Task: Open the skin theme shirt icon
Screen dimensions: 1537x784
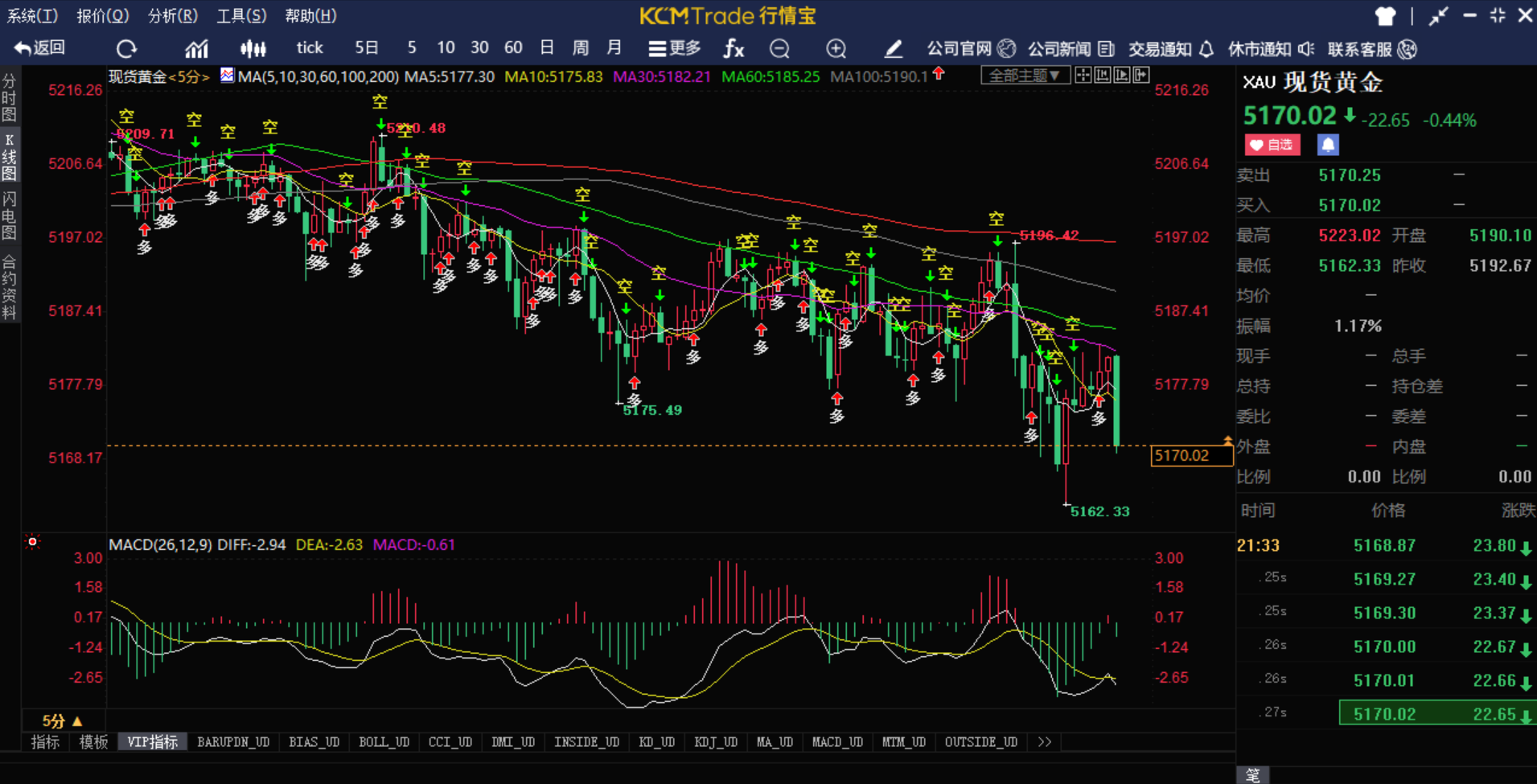Action: [x=1385, y=15]
